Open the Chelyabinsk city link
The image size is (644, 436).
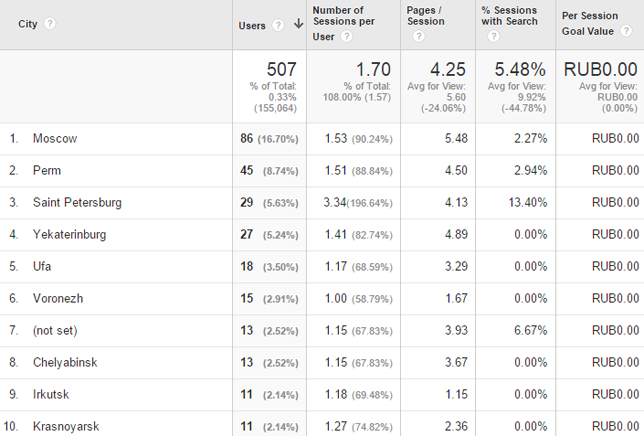click(x=65, y=363)
